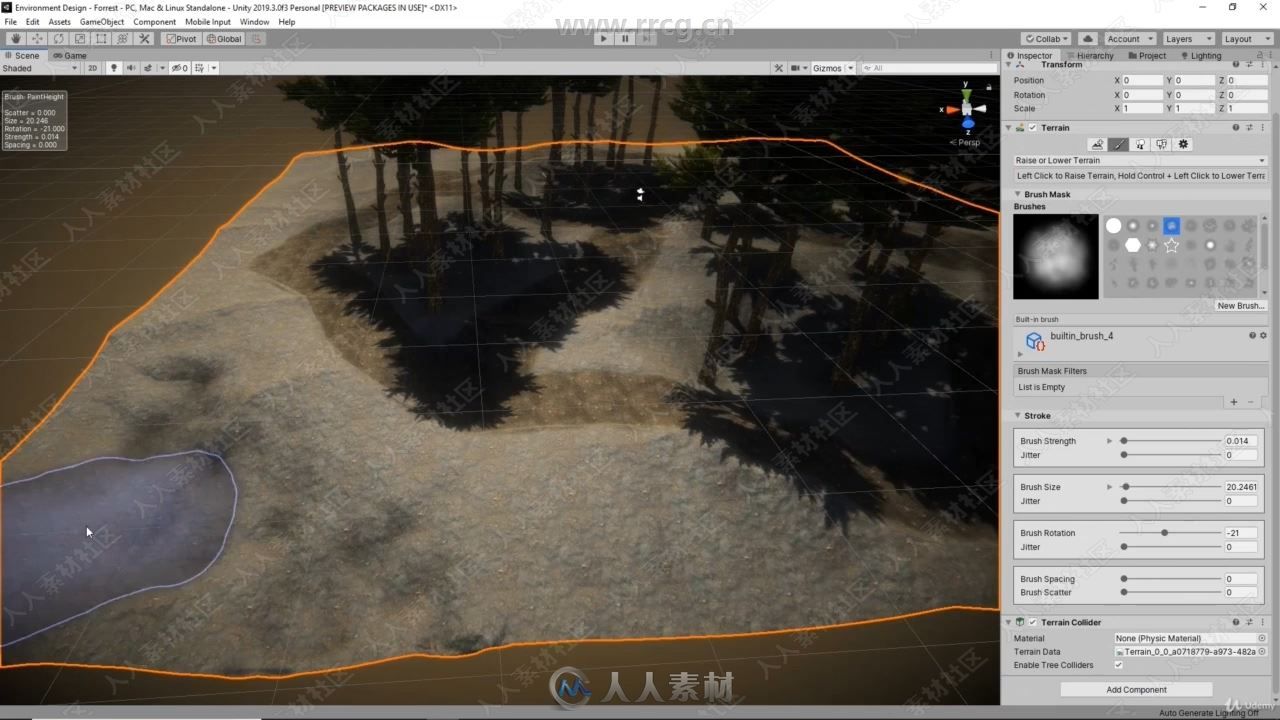Open builtin_brush_4 settings gear
Screen dimensions: 1280x720
tap(1263, 336)
